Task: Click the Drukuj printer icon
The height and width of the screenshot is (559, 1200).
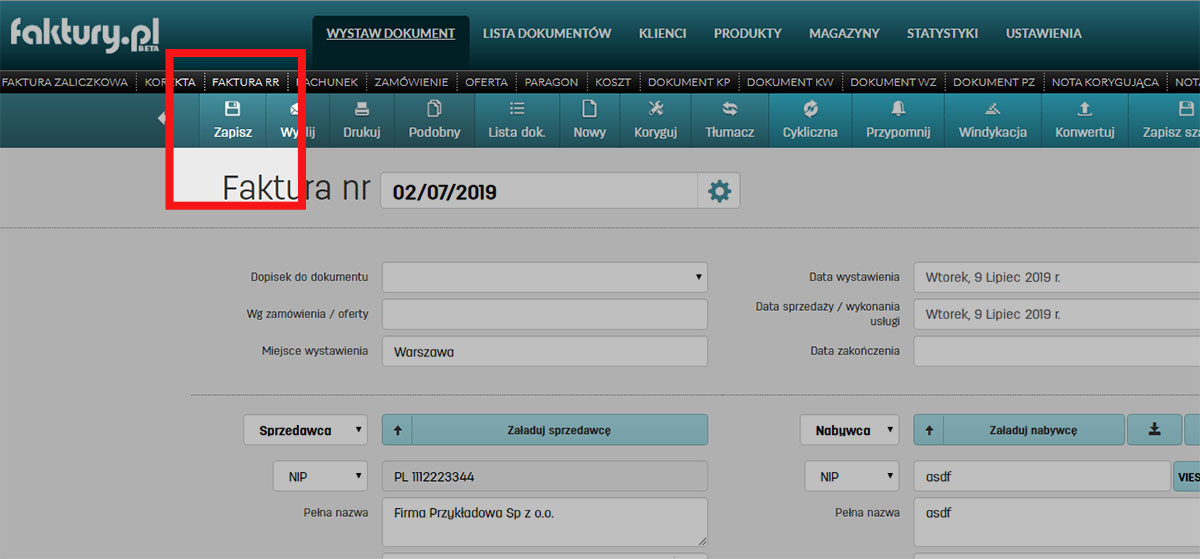Action: click(x=362, y=110)
